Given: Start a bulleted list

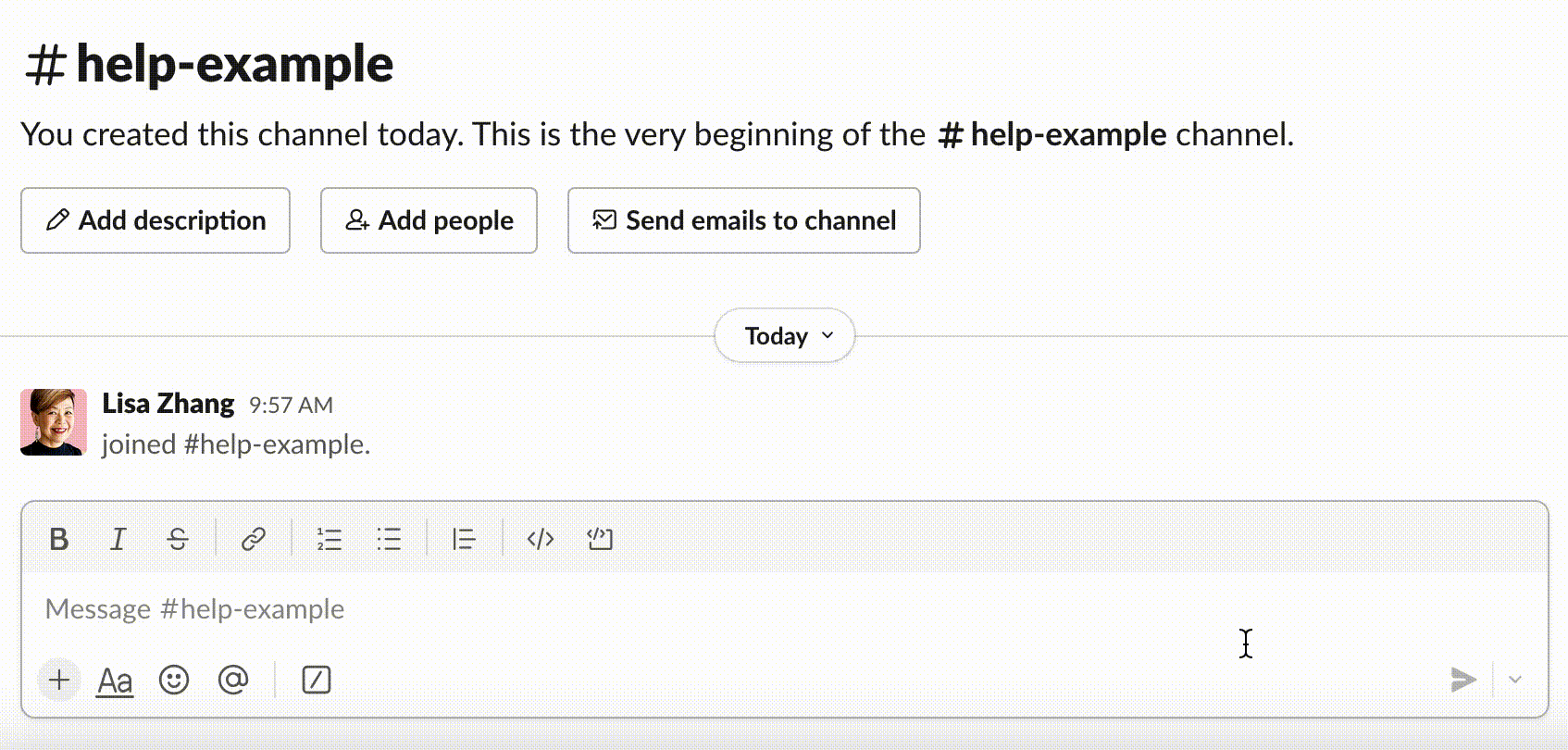Looking at the screenshot, I should point(389,539).
